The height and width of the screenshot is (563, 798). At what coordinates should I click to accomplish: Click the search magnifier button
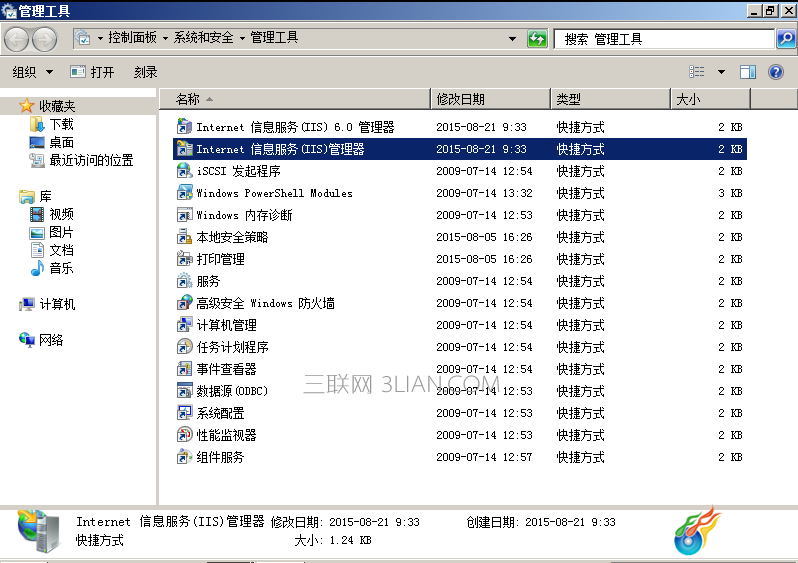(x=786, y=39)
